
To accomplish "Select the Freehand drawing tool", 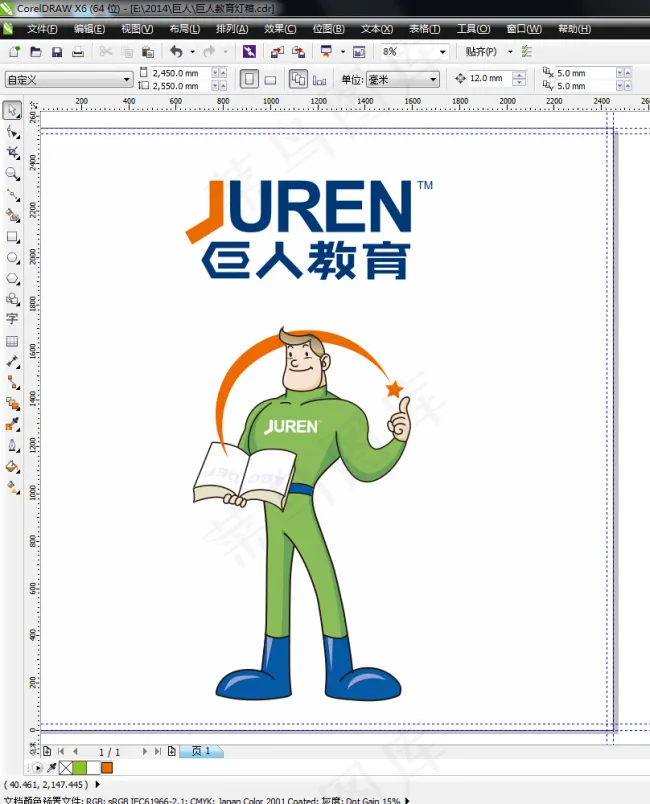I will pos(12,195).
